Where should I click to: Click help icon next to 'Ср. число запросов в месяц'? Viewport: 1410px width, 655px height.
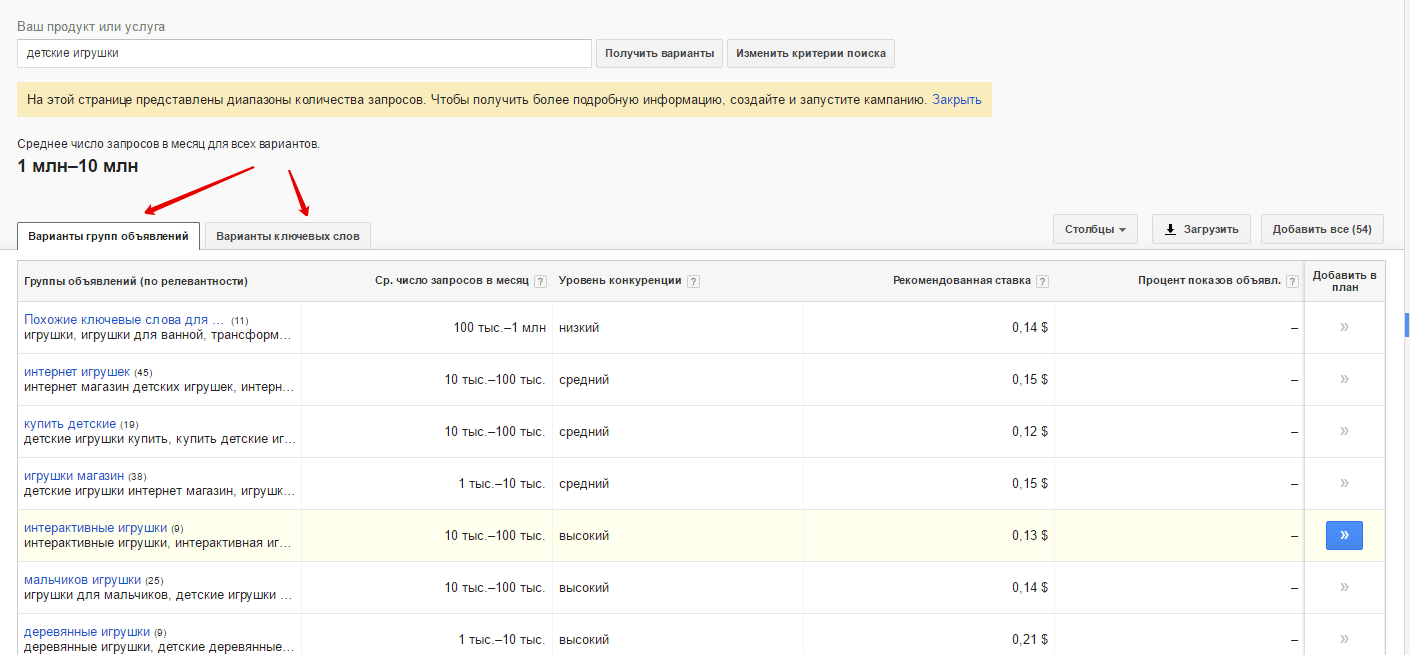[x=541, y=281]
